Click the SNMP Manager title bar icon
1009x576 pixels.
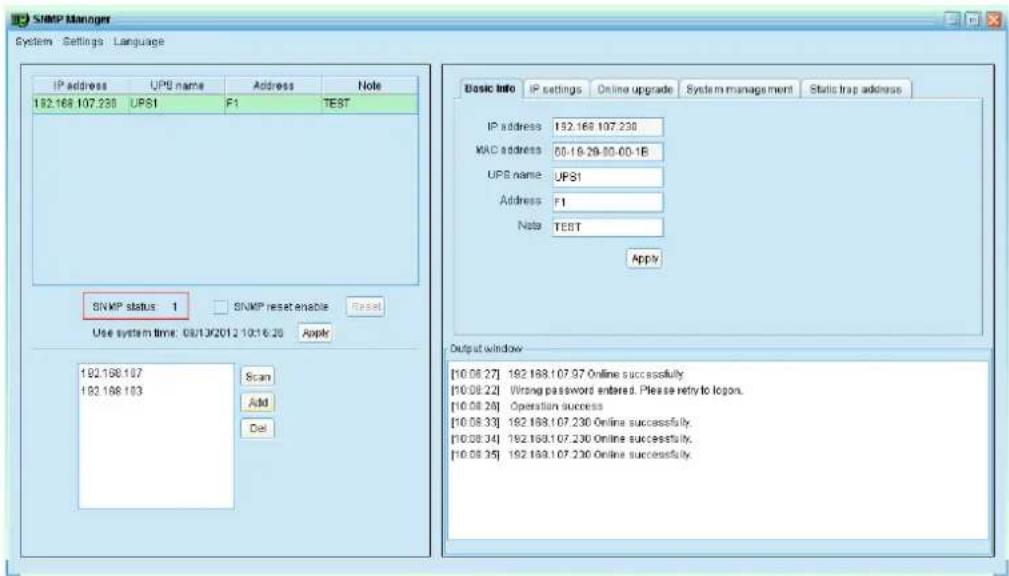(21, 19)
